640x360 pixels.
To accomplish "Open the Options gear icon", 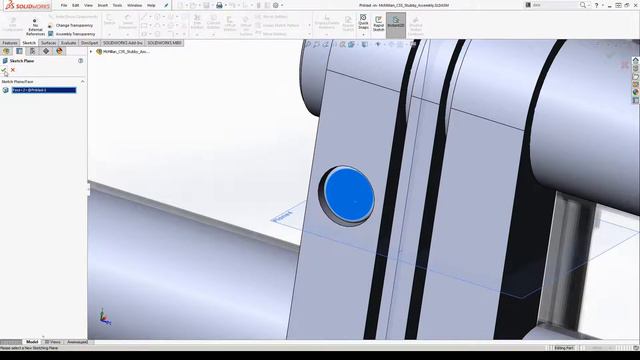I will pos(276,5).
